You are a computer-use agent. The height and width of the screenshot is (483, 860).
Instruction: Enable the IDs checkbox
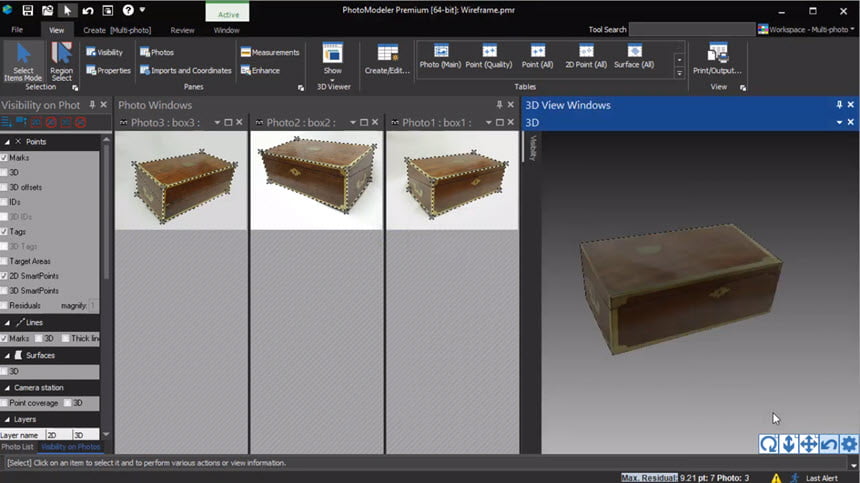point(4,202)
